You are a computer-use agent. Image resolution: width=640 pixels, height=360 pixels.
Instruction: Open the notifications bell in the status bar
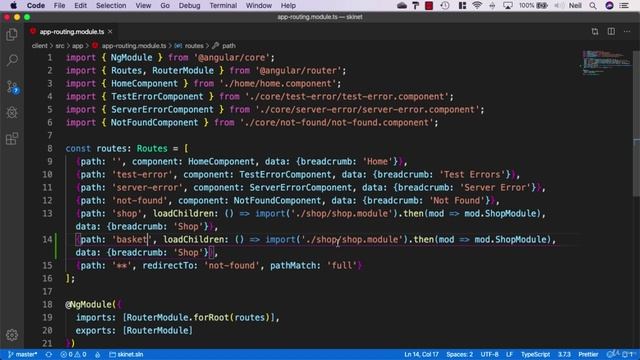pos(627,354)
